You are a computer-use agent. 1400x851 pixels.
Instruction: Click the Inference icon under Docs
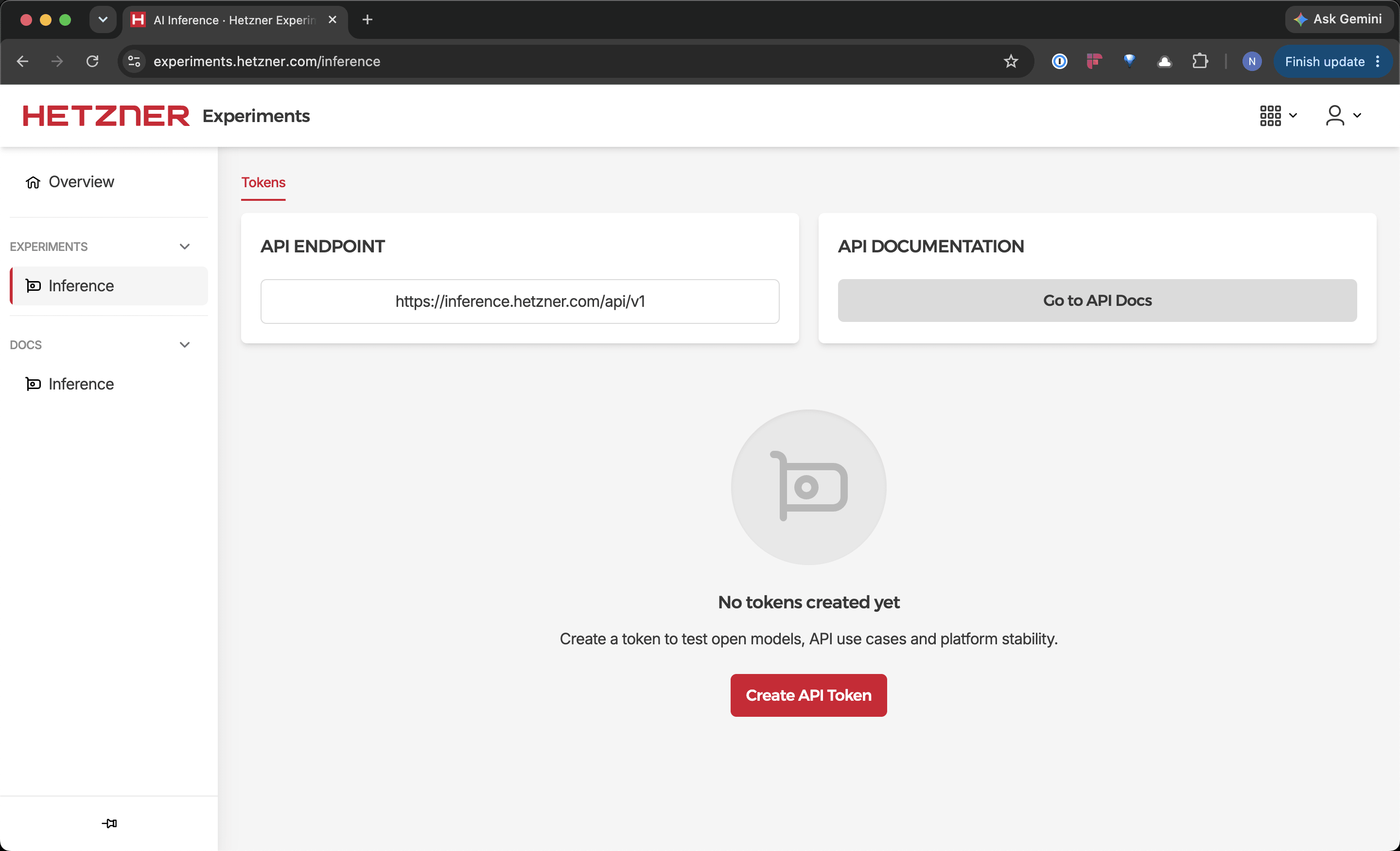click(x=33, y=384)
